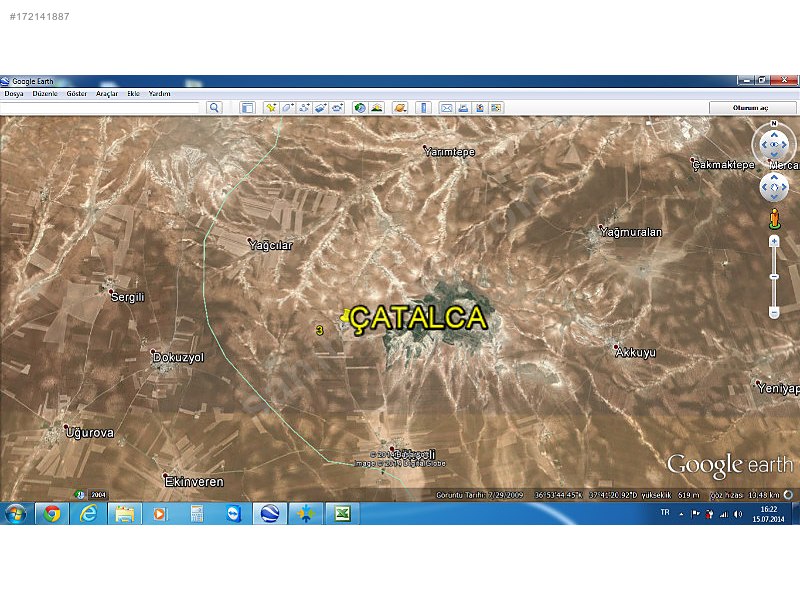Click the Akkuyu place label

(636, 353)
